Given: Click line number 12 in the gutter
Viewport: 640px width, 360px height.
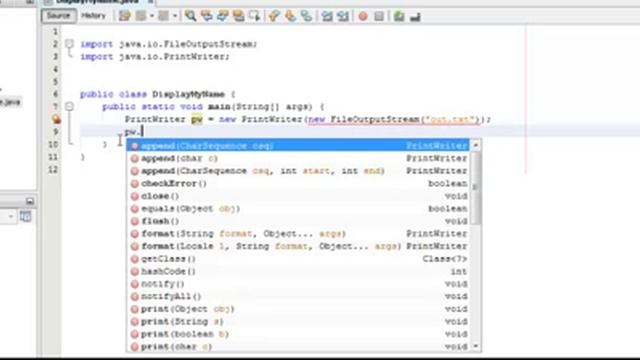Looking at the screenshot, I should (53, 169).
